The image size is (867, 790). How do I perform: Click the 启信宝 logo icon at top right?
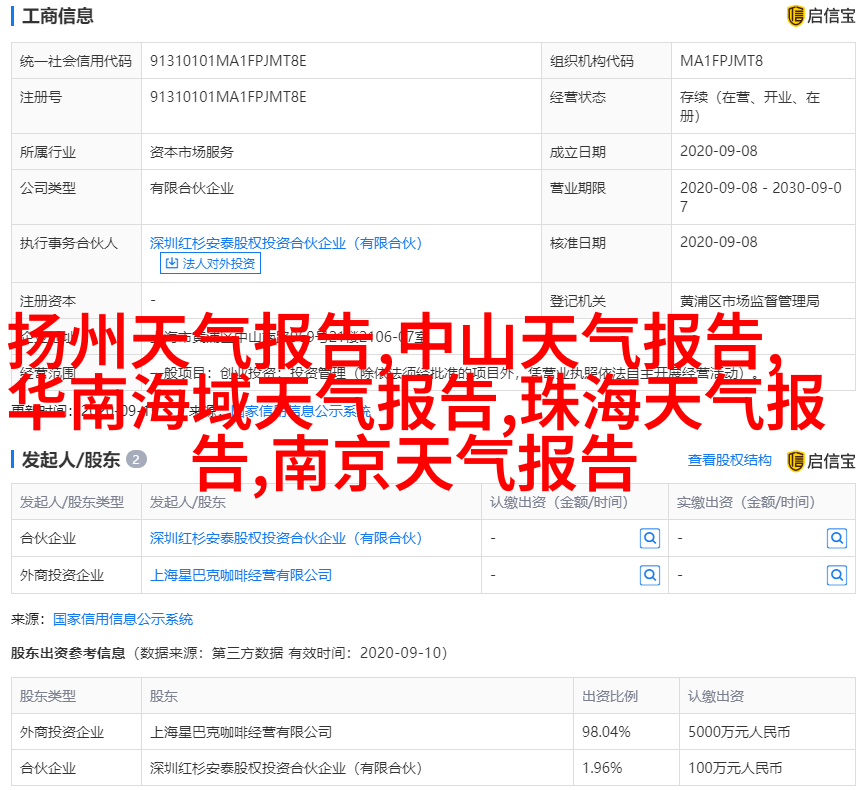coord(821,16)
